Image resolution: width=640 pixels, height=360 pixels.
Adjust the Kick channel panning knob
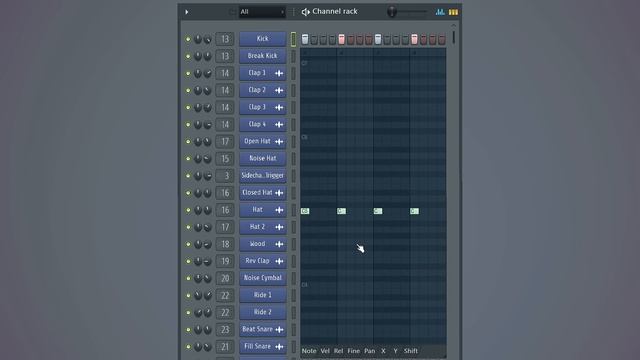click(198, 39)
